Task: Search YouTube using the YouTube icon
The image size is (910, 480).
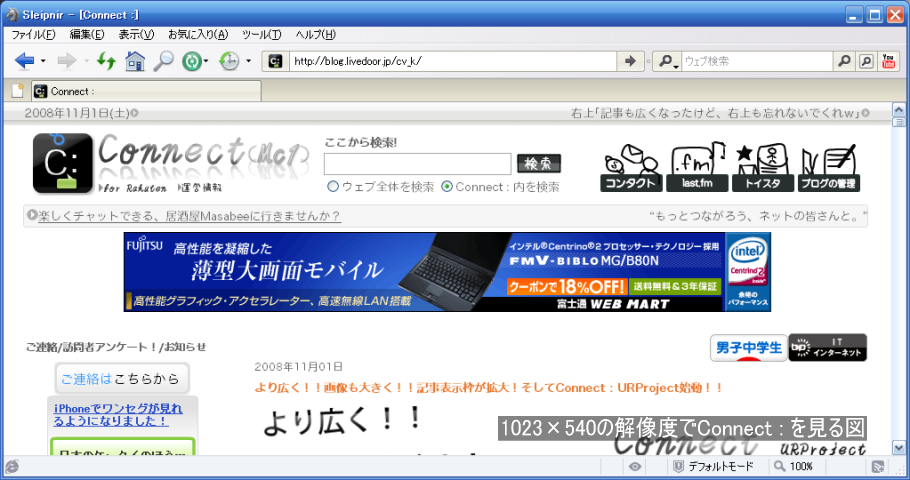Action: (888, 61)
